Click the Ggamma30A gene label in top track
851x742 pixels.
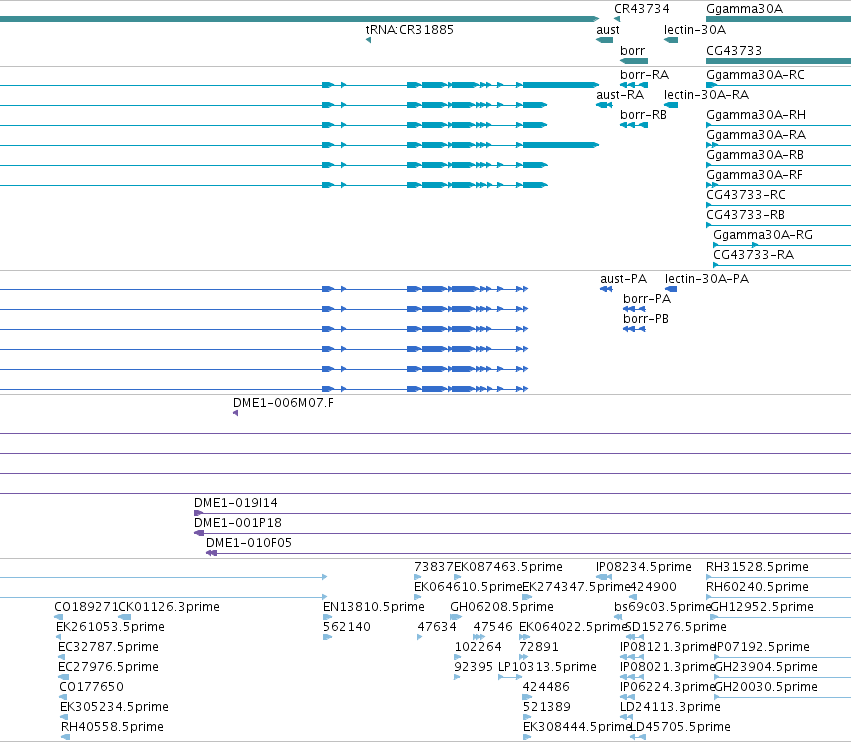[745, 9]
